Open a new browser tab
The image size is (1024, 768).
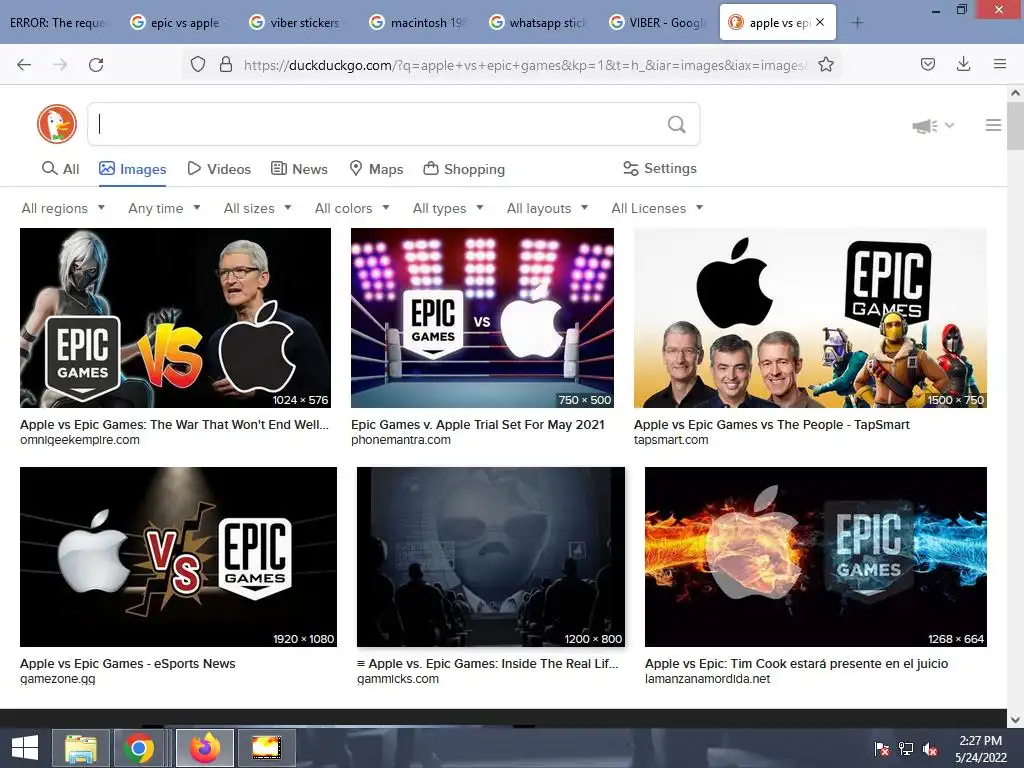click(857, 23)
